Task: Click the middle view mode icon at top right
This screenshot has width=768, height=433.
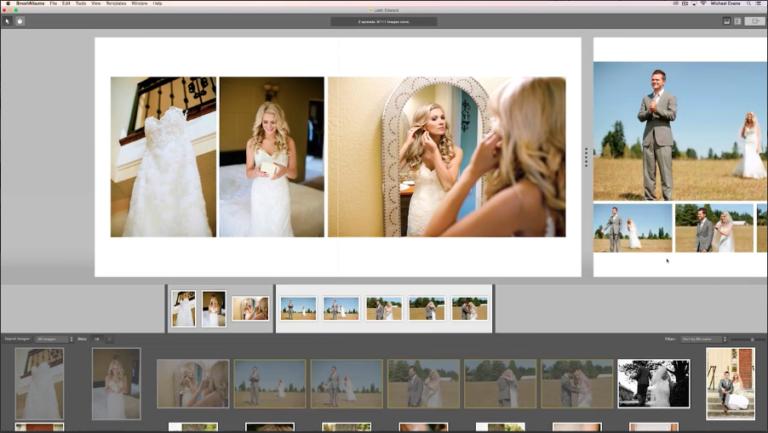Action: 738,21
